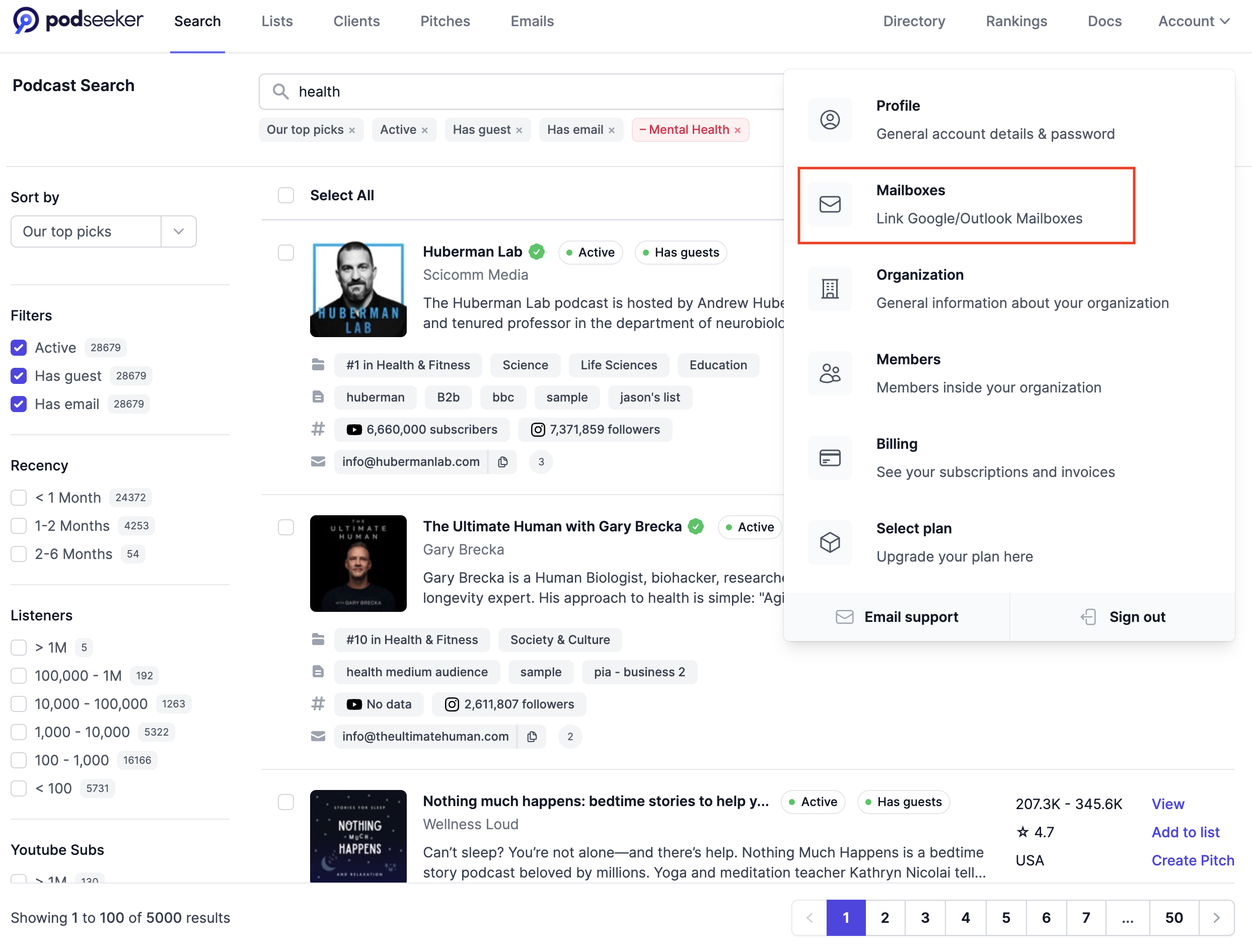Remove the Active filter chip
This screenshot has height=952, width=1252.
[425, 130]
